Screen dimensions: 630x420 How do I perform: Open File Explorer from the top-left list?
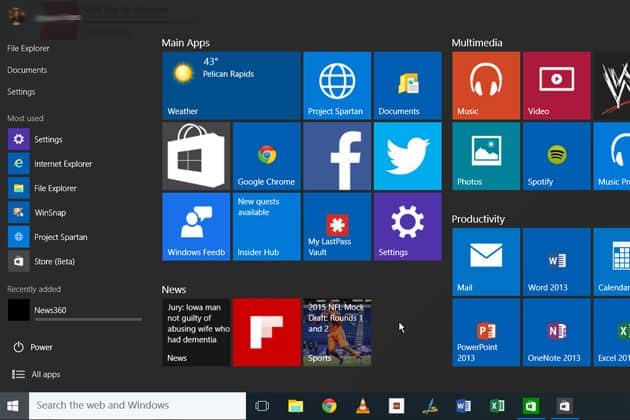[28, 48]
